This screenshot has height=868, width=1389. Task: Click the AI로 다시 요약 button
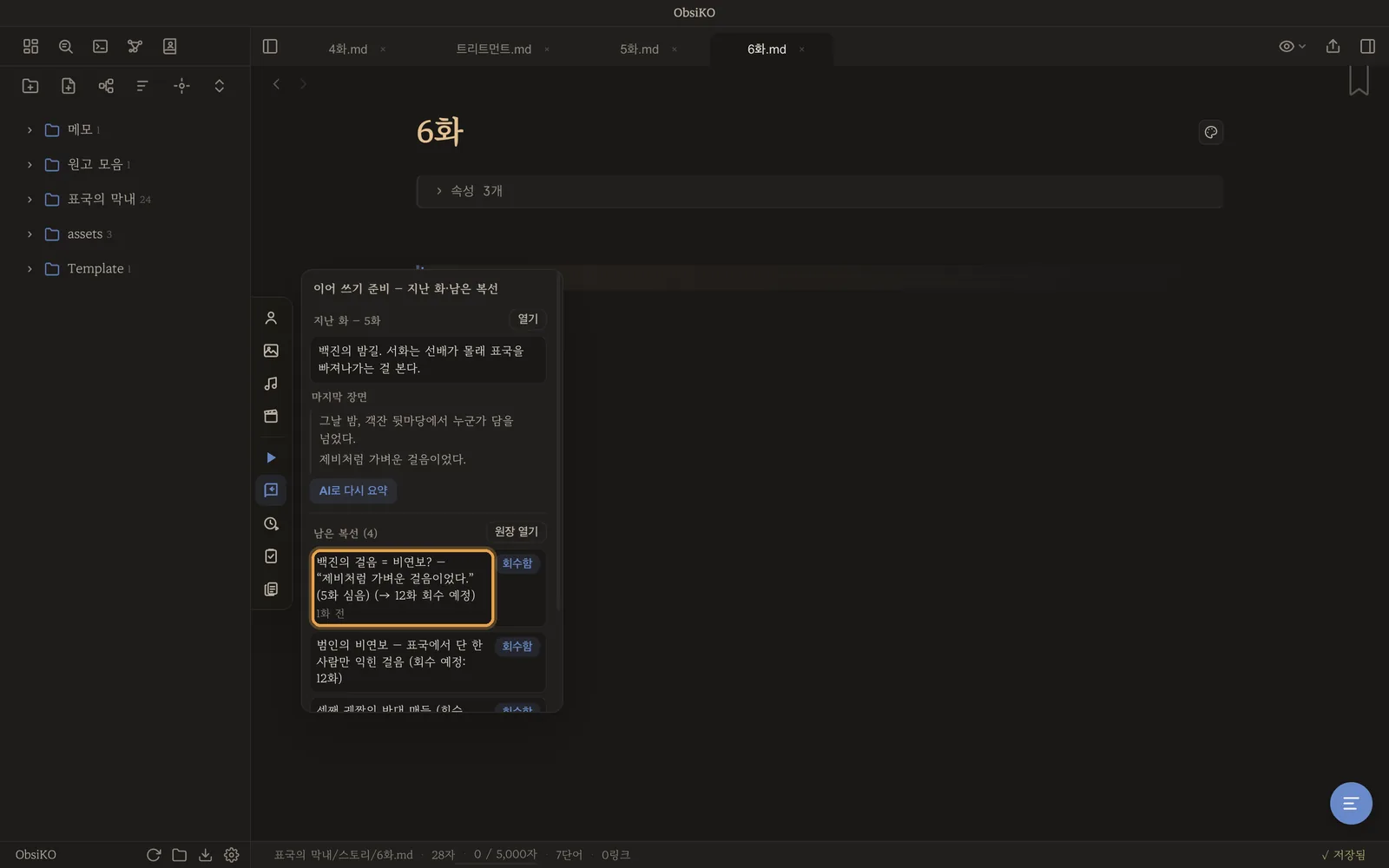pos(353,490)
